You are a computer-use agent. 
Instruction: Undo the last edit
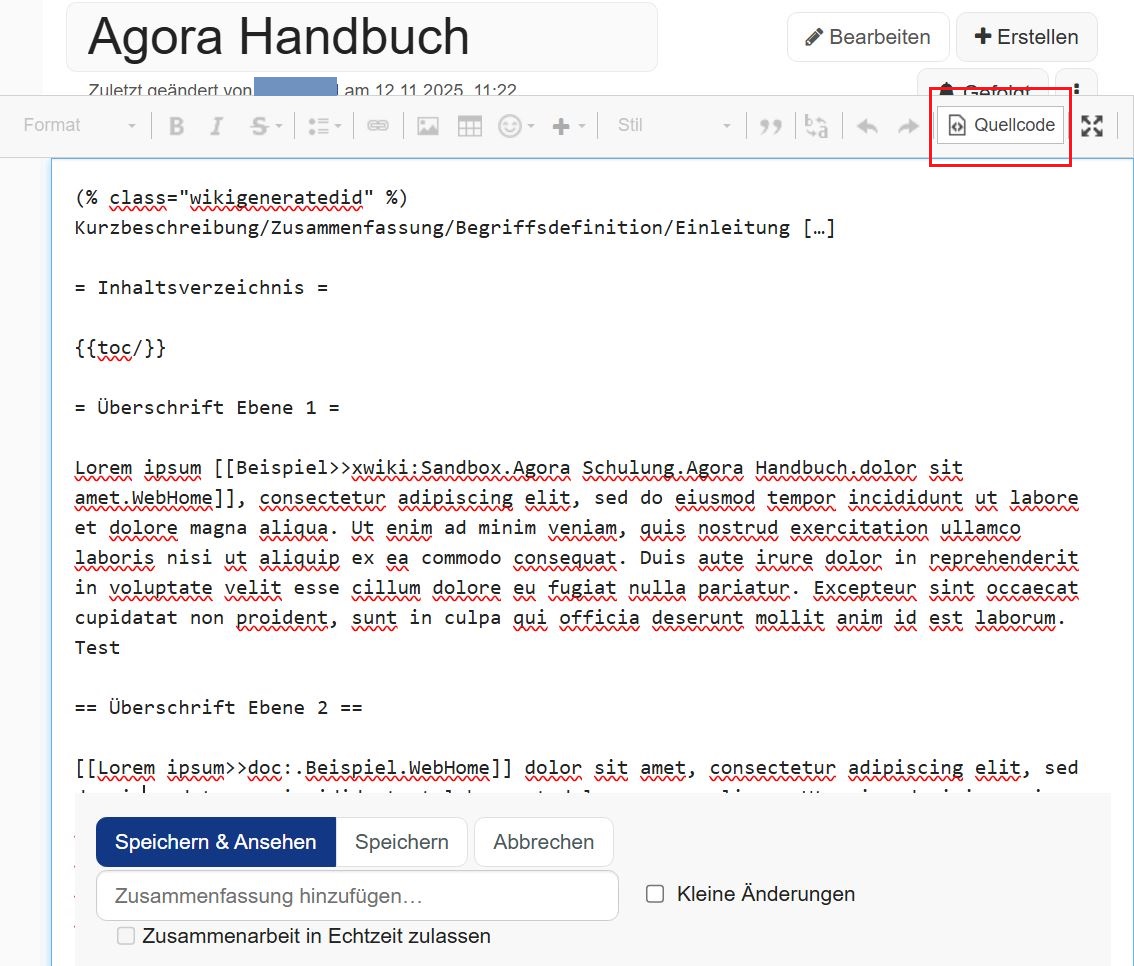(x=867, y=126)
